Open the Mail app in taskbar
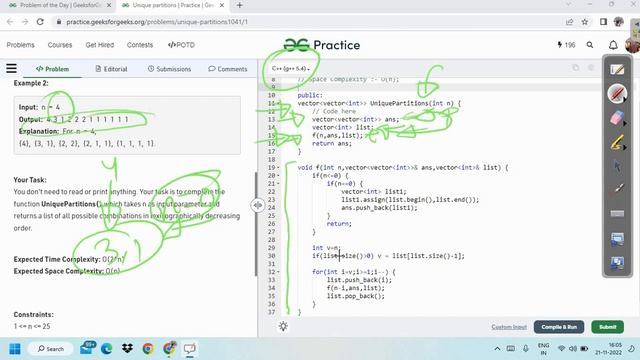 pos(87,348)
